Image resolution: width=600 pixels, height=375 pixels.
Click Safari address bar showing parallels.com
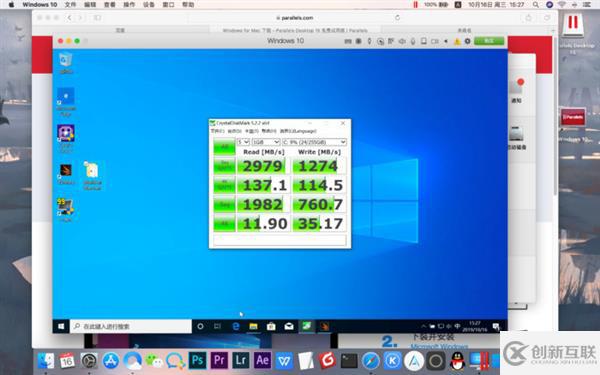(295, 18)
